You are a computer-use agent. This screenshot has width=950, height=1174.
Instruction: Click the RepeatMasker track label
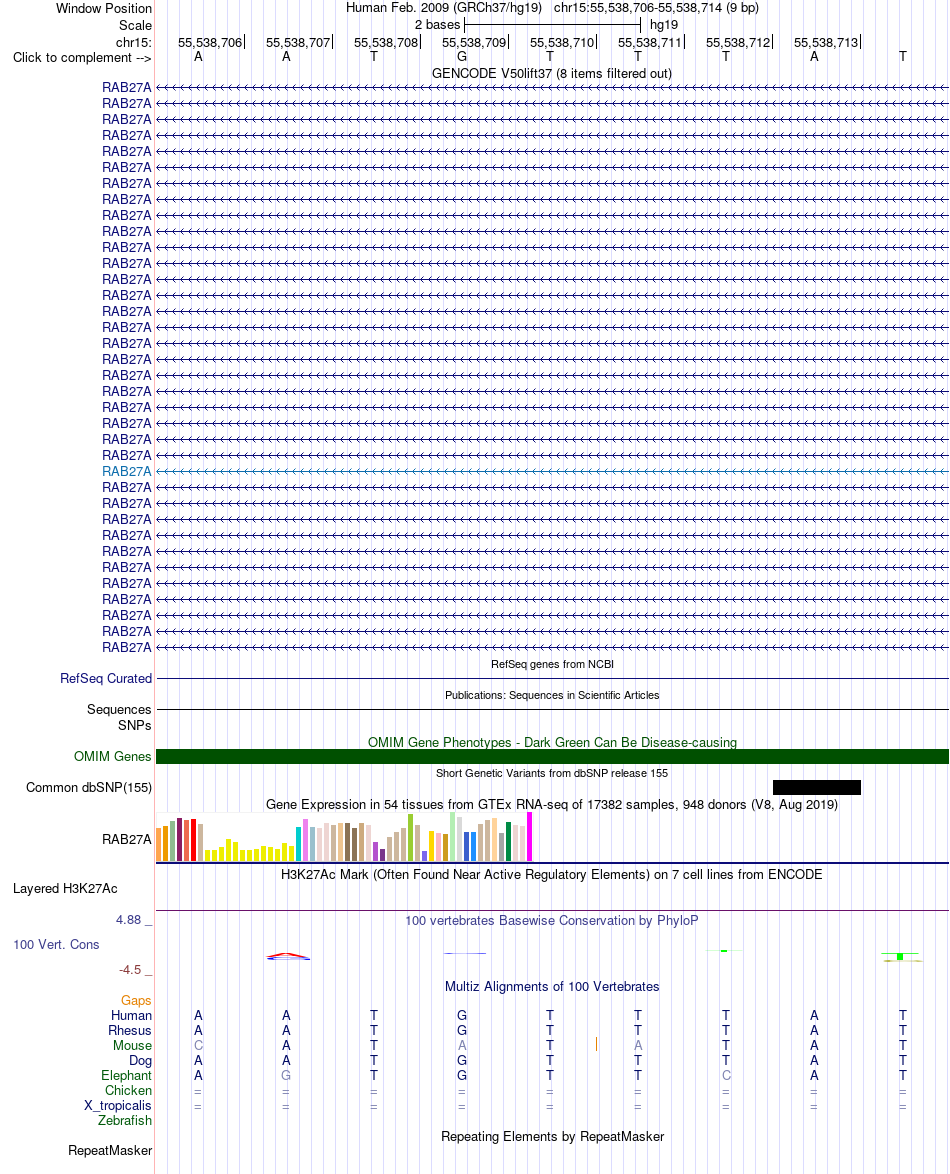click(110, 1151)
